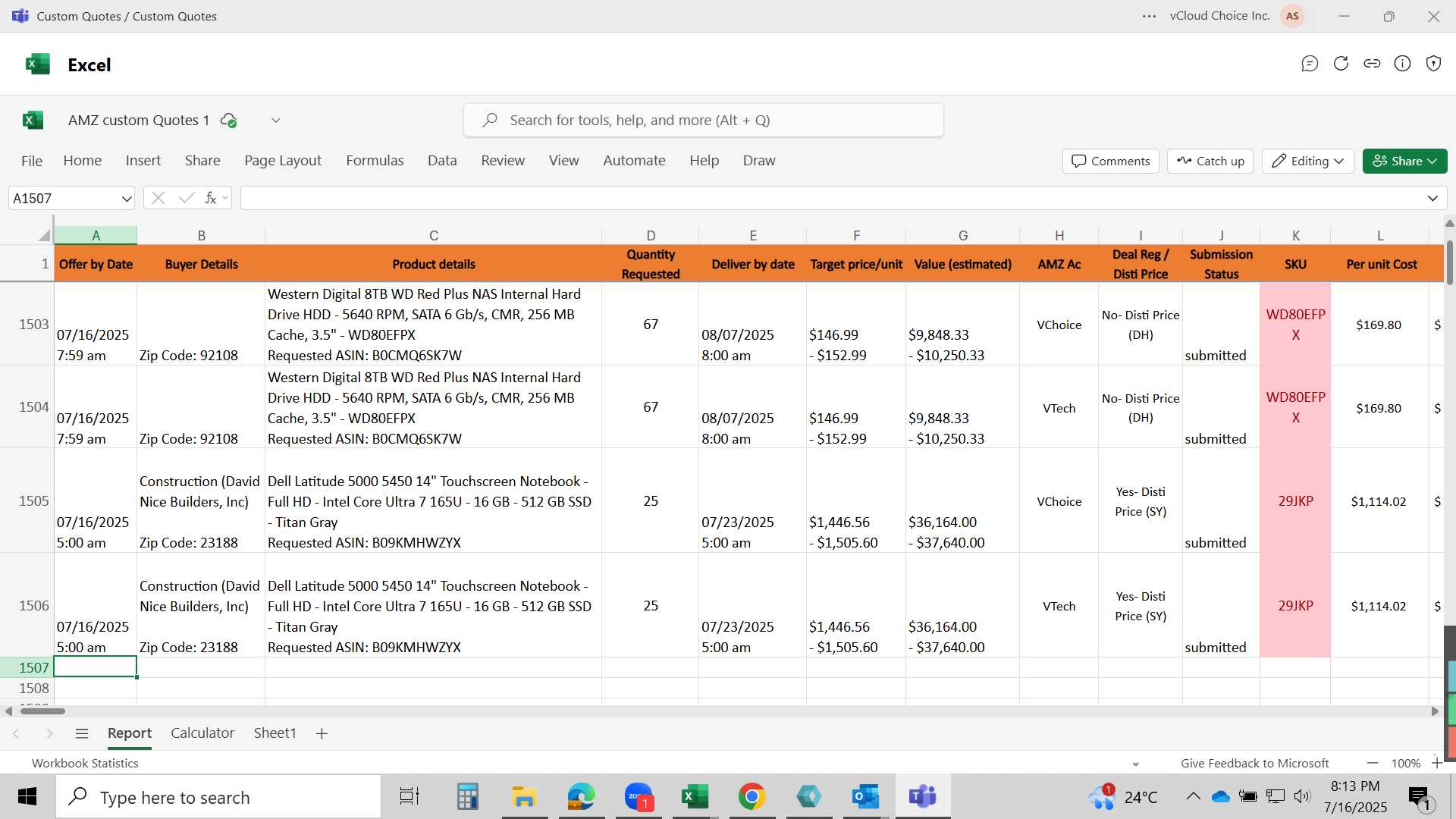
Task: Open the Comments pane button
Action: 1111,161
